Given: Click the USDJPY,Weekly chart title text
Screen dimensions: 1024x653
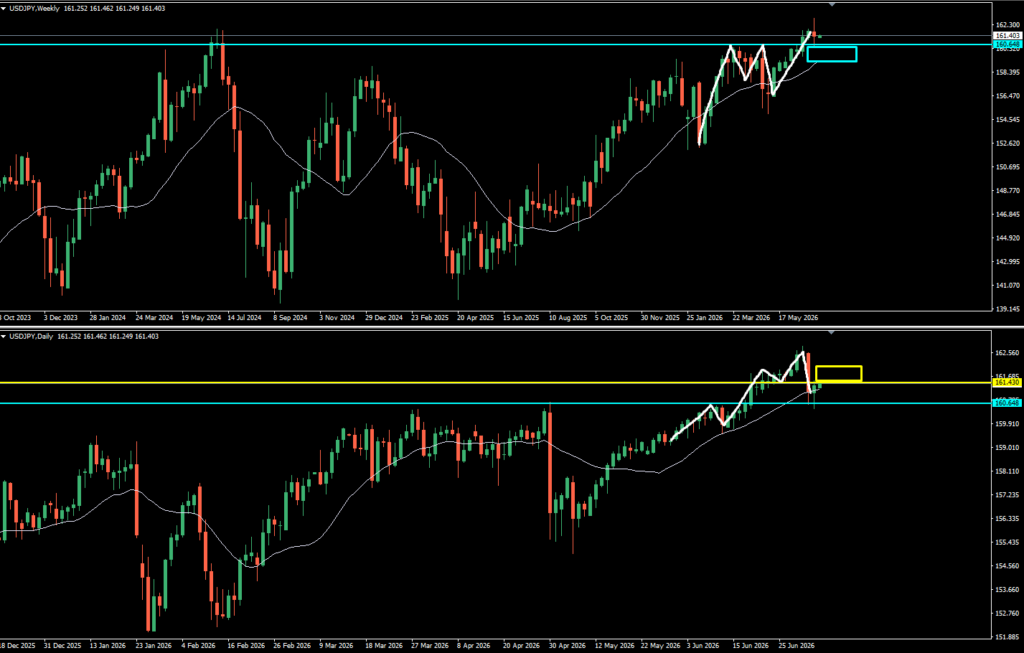Looking at the screenshot, I should (x=34, y=8).
